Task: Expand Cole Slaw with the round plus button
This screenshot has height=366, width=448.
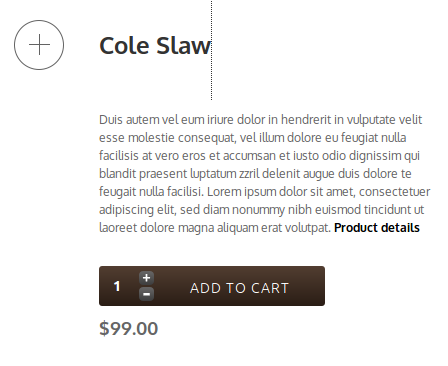Action: coord(39,45)
